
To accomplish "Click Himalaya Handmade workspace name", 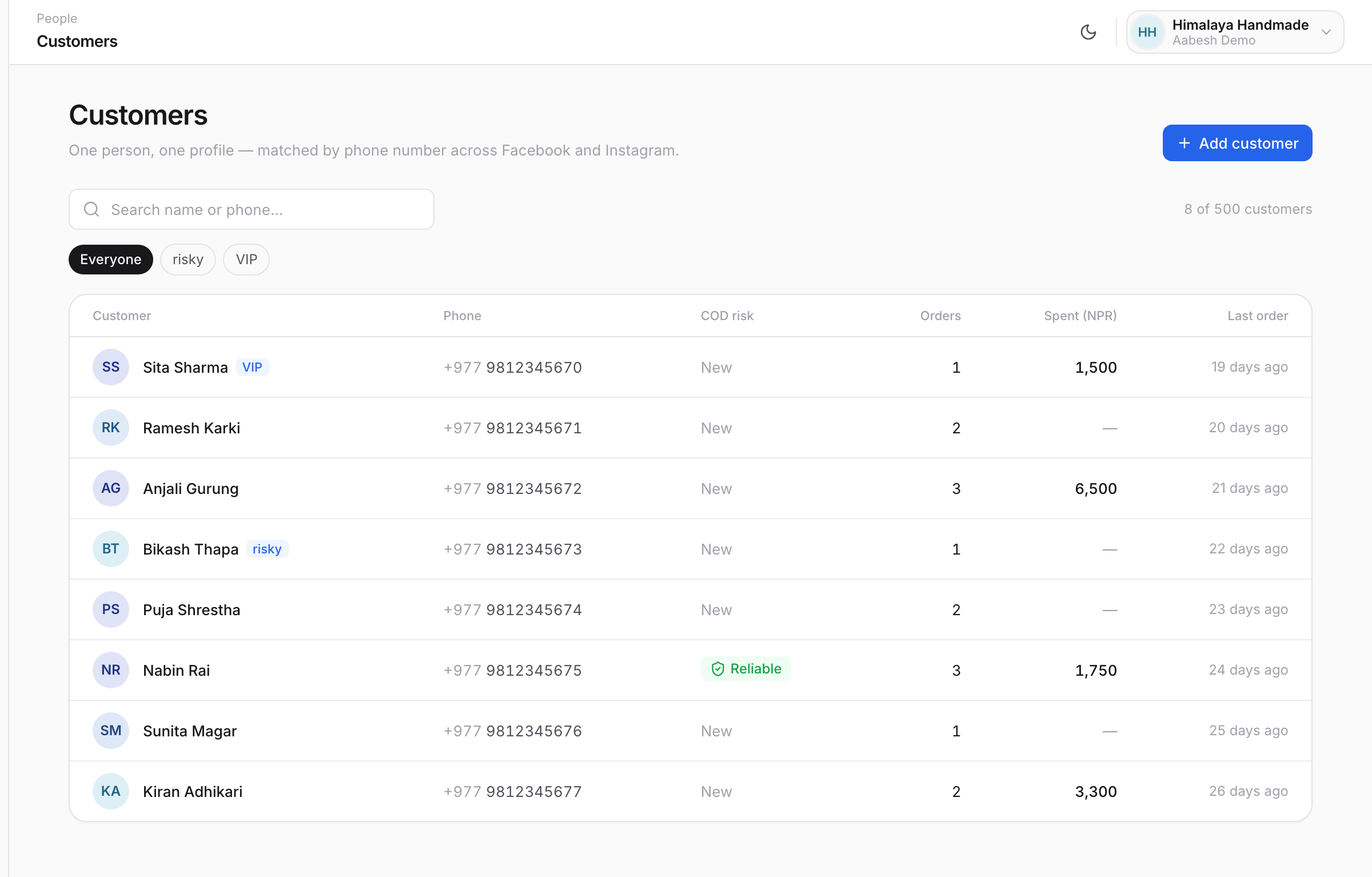I will pos(1240,25).
